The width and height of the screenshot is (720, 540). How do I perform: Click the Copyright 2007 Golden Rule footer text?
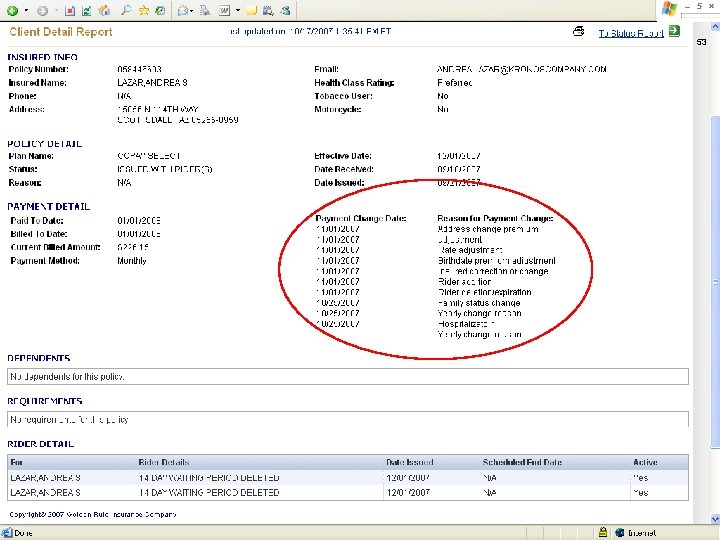click(x=93, y=514)
